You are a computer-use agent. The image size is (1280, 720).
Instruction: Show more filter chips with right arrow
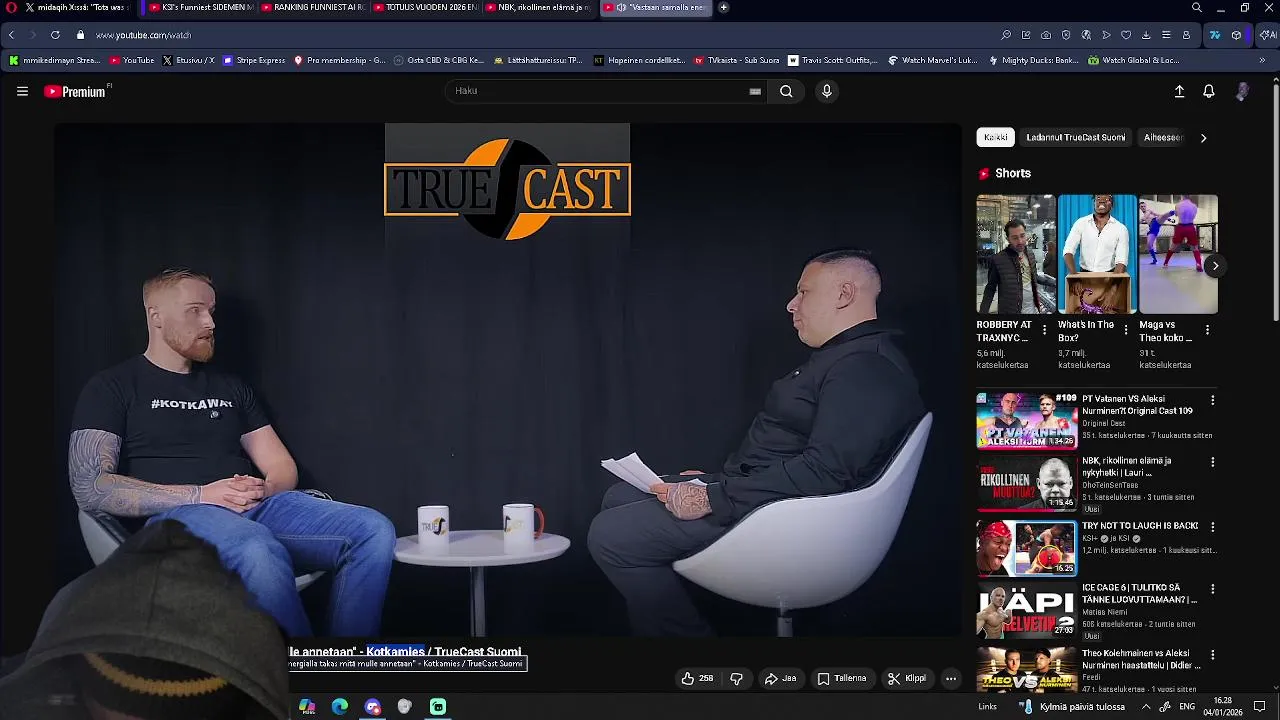coord(1203,138)
